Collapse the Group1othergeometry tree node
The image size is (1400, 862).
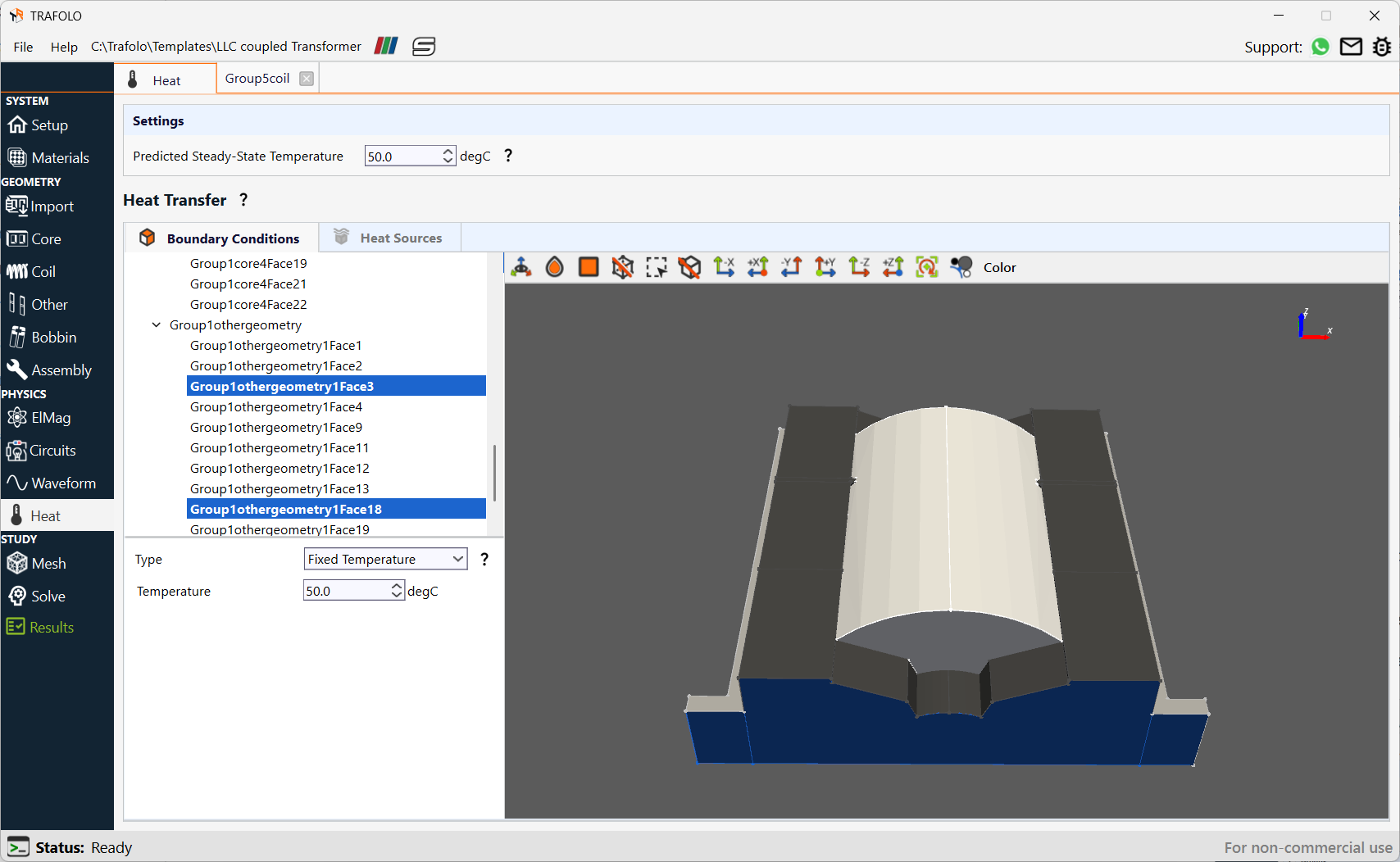click(157, 325)
